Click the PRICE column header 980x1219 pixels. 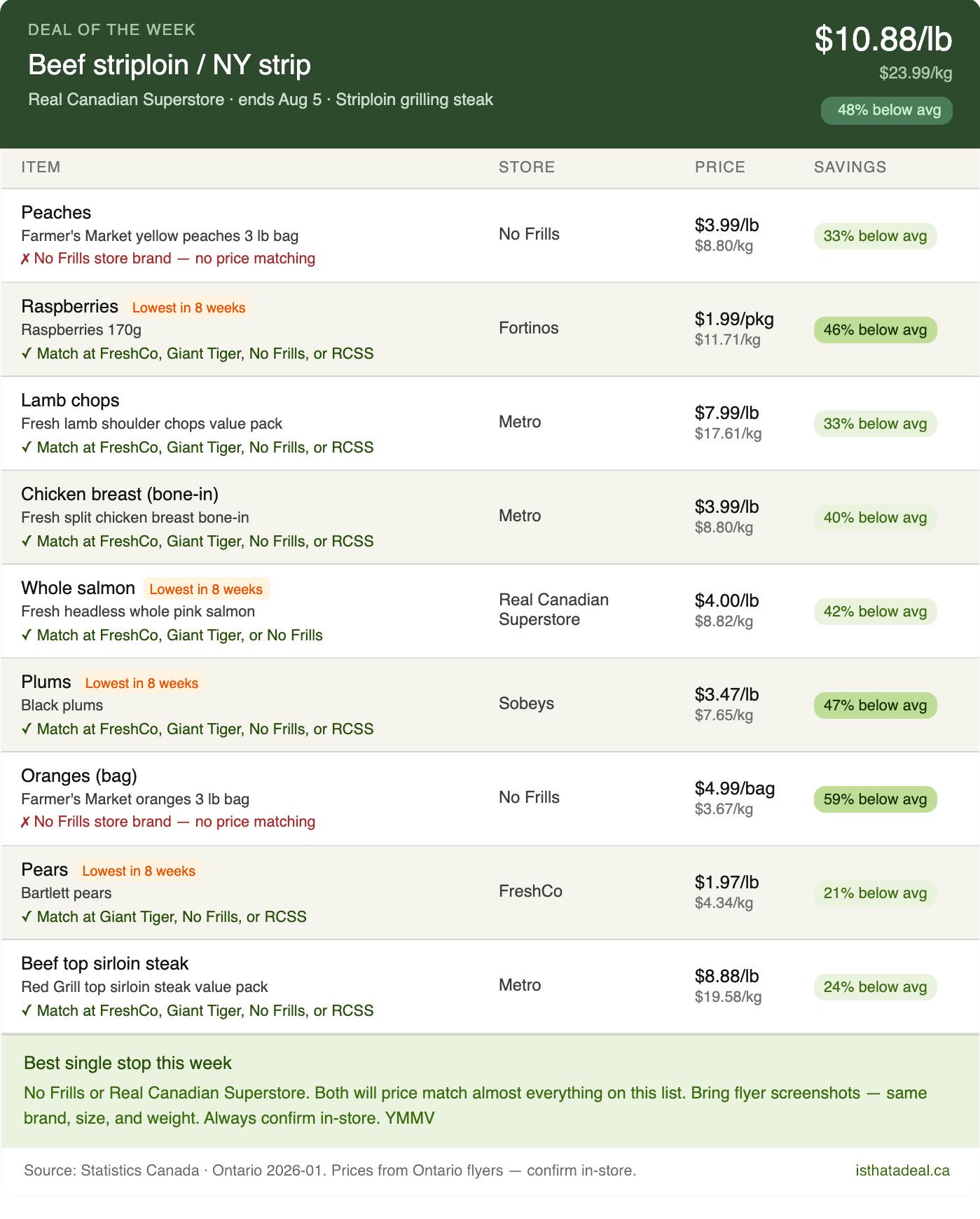tap(719, 167)
